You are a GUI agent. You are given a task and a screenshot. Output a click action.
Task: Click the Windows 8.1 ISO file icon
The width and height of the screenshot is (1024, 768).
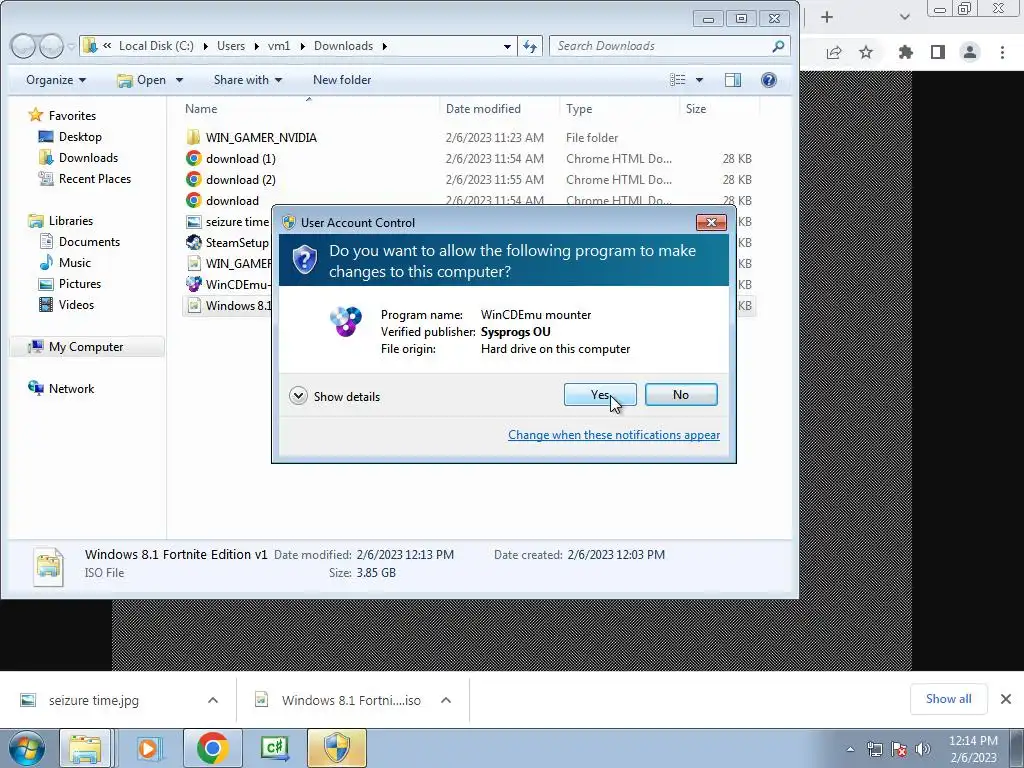193,305
